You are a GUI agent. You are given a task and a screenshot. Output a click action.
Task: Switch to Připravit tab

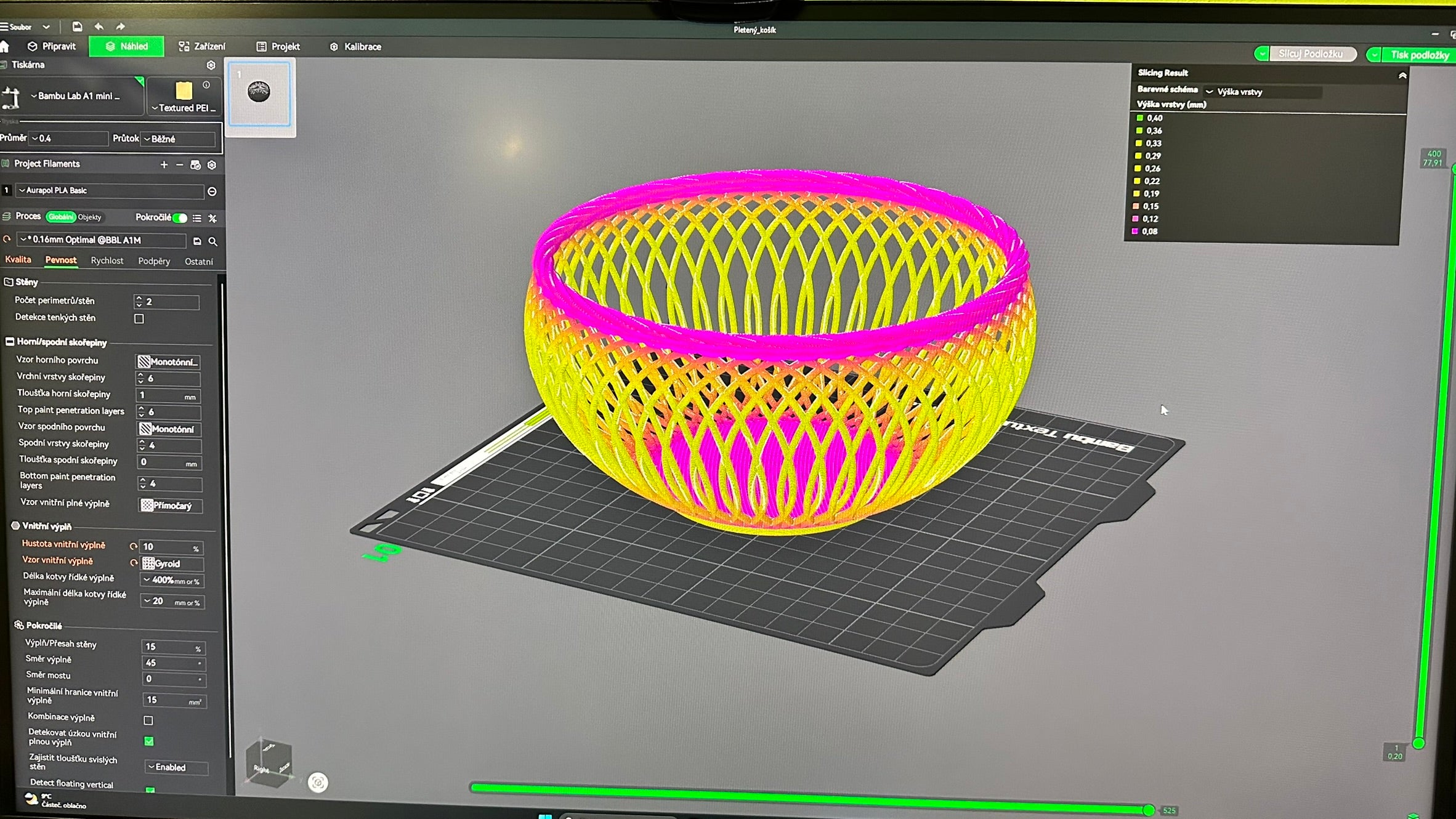(x=52, y=47)
